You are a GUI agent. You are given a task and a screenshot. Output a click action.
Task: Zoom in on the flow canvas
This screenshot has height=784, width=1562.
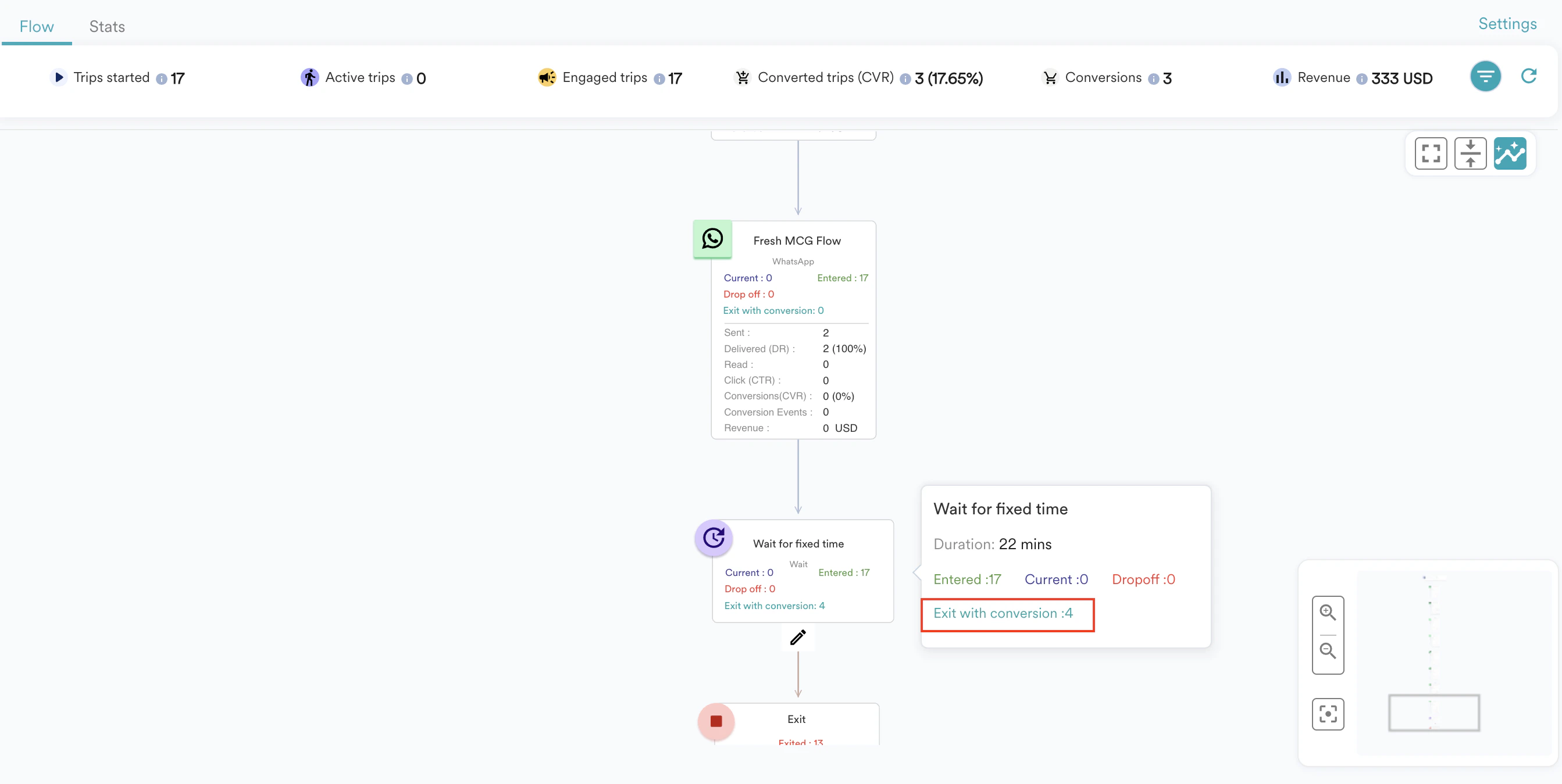click(x=1327, y=613)
